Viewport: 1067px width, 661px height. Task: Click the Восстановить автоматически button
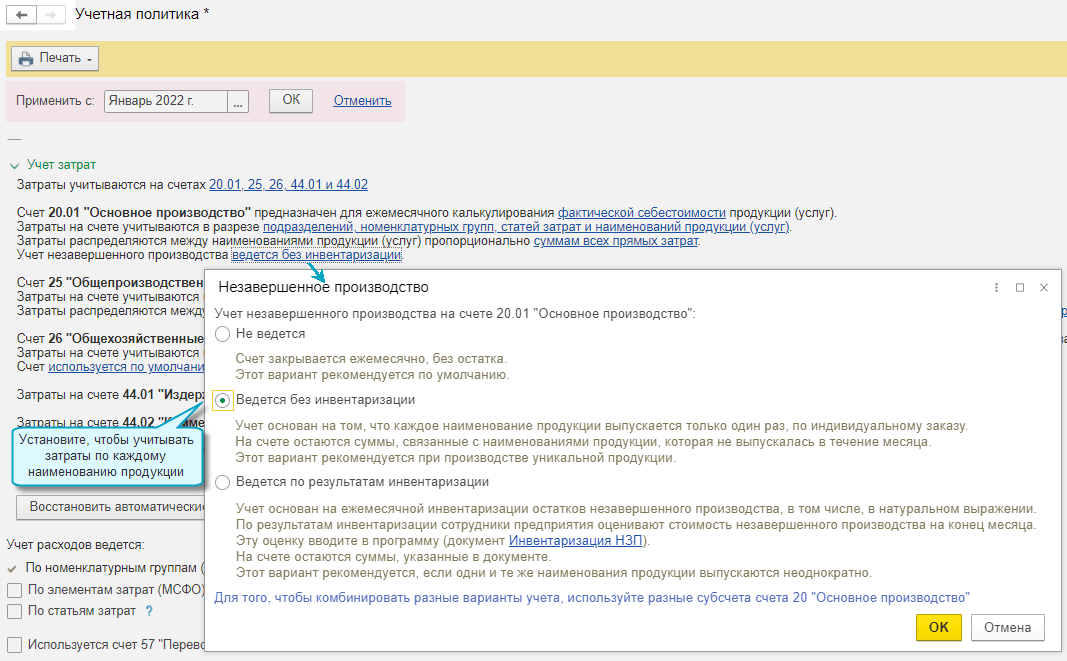(x=111, y=507)
